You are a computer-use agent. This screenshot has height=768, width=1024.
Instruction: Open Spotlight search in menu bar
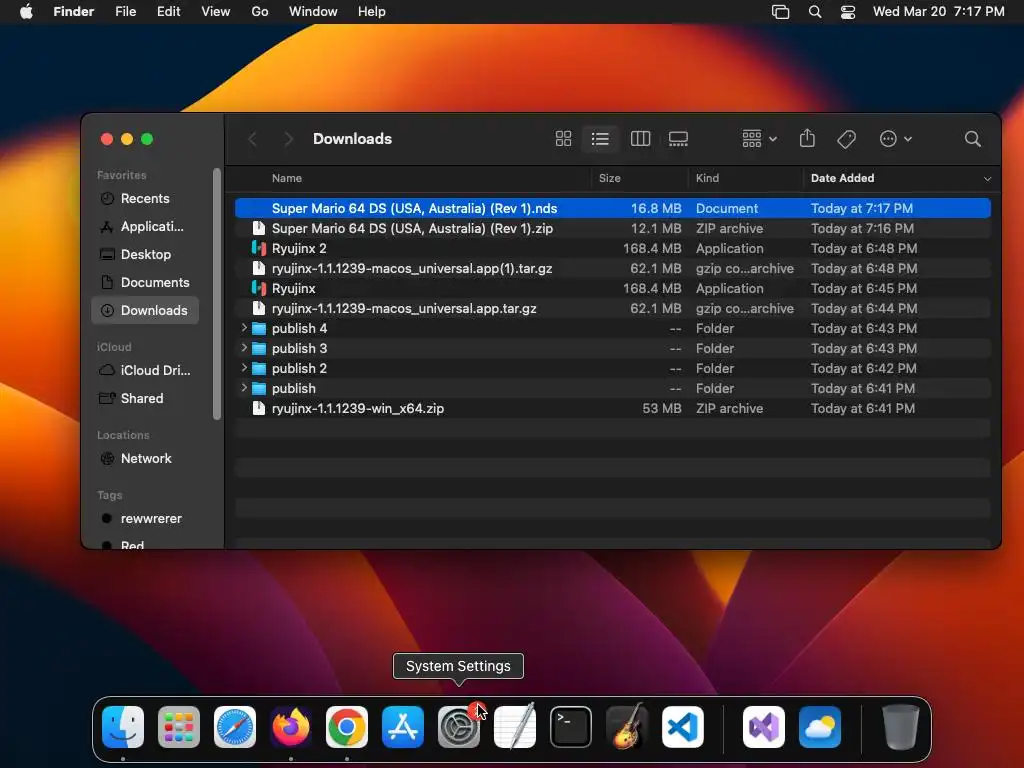814,12
